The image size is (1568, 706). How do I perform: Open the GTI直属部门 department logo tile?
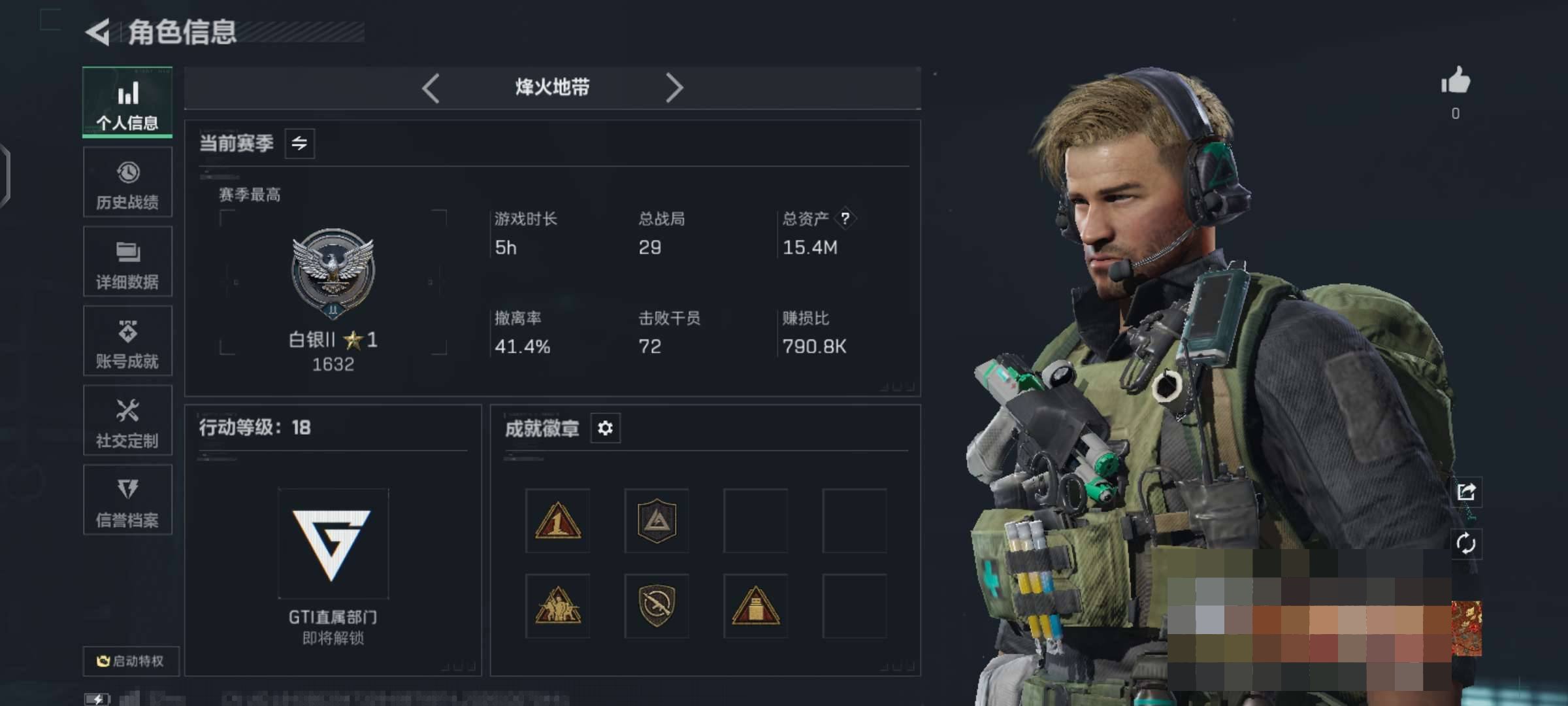tap(333, 543)
